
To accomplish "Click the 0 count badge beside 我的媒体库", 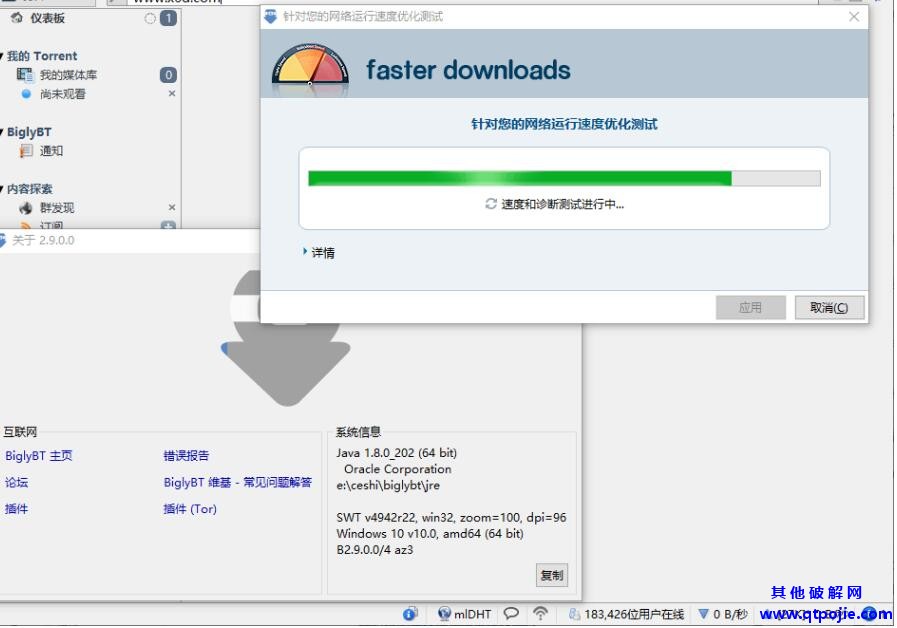I will tap(168, 75).
